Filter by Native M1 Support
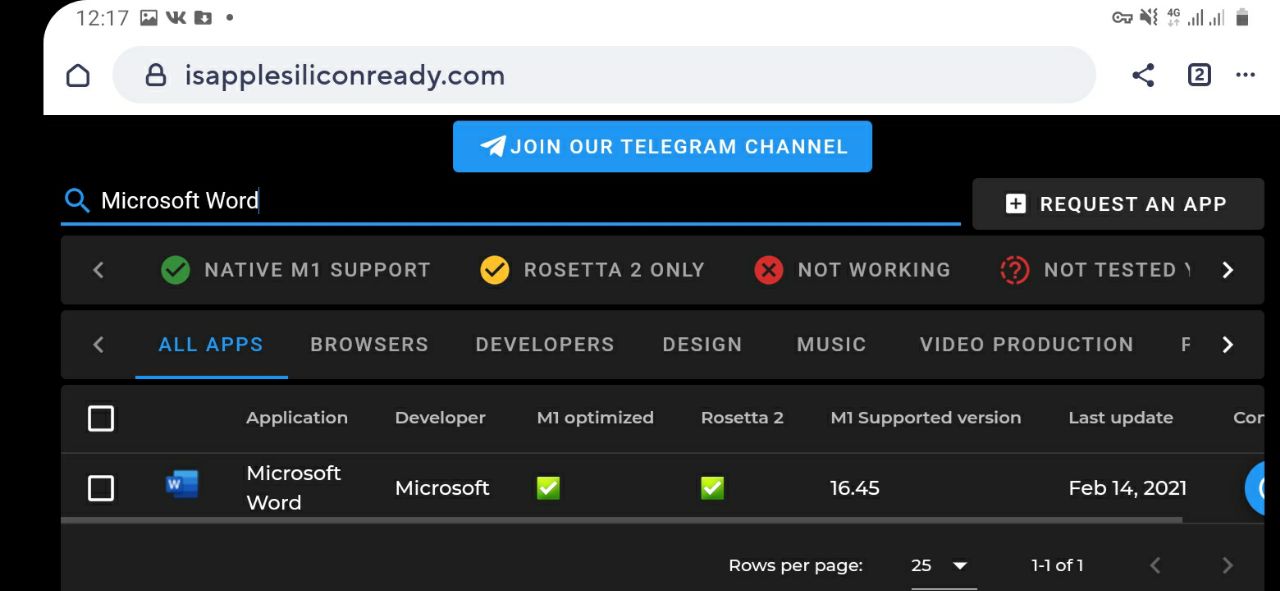 [x=295, y=270]
